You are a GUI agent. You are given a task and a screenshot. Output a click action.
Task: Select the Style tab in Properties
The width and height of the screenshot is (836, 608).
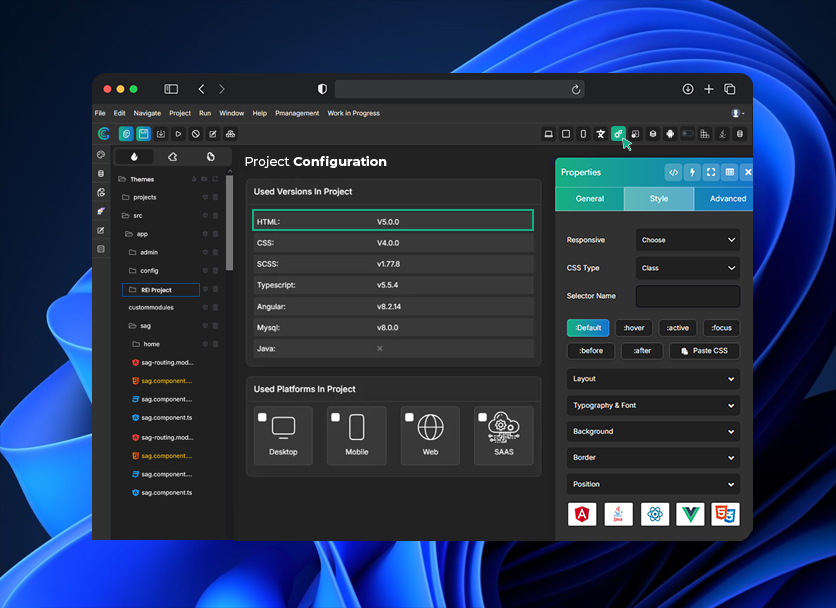pos(659,198)
